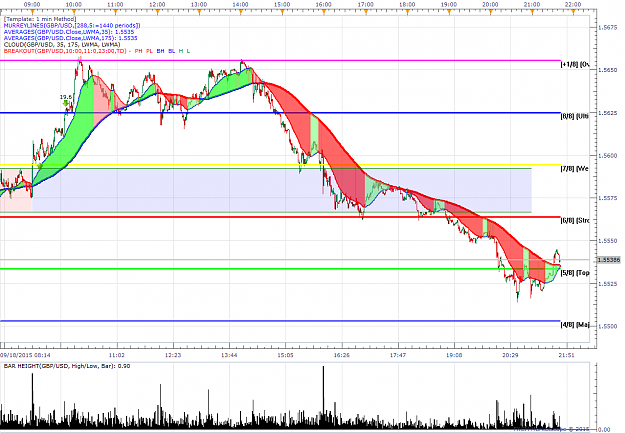The image size is (625, 433).
Task: Click the orange marker under 17:00
Action: 366,13
